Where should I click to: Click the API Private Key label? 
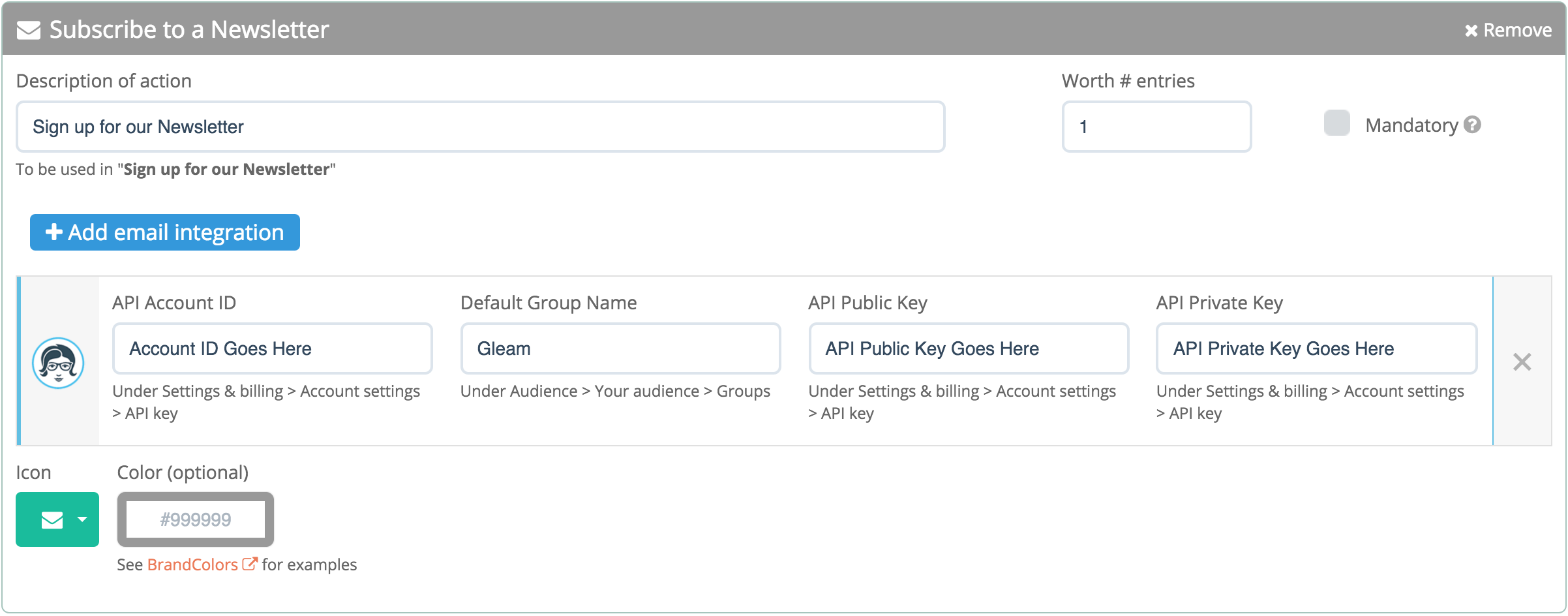pos(1220,303)
